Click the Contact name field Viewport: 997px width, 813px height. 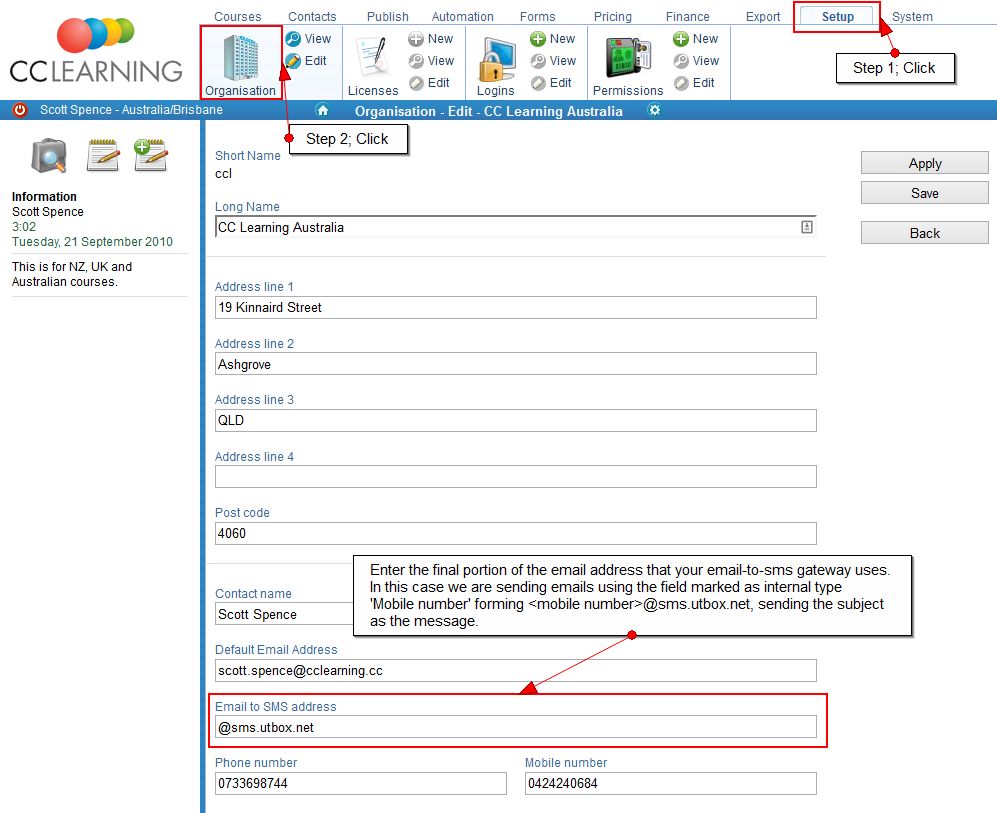284,614
